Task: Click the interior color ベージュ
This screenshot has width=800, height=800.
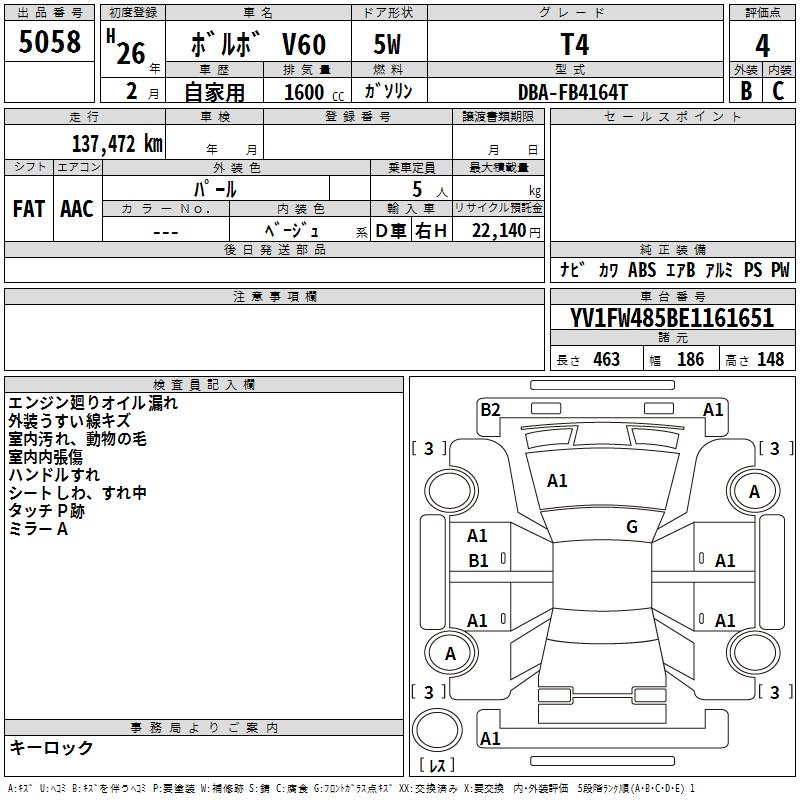Action: click(291, 230)
